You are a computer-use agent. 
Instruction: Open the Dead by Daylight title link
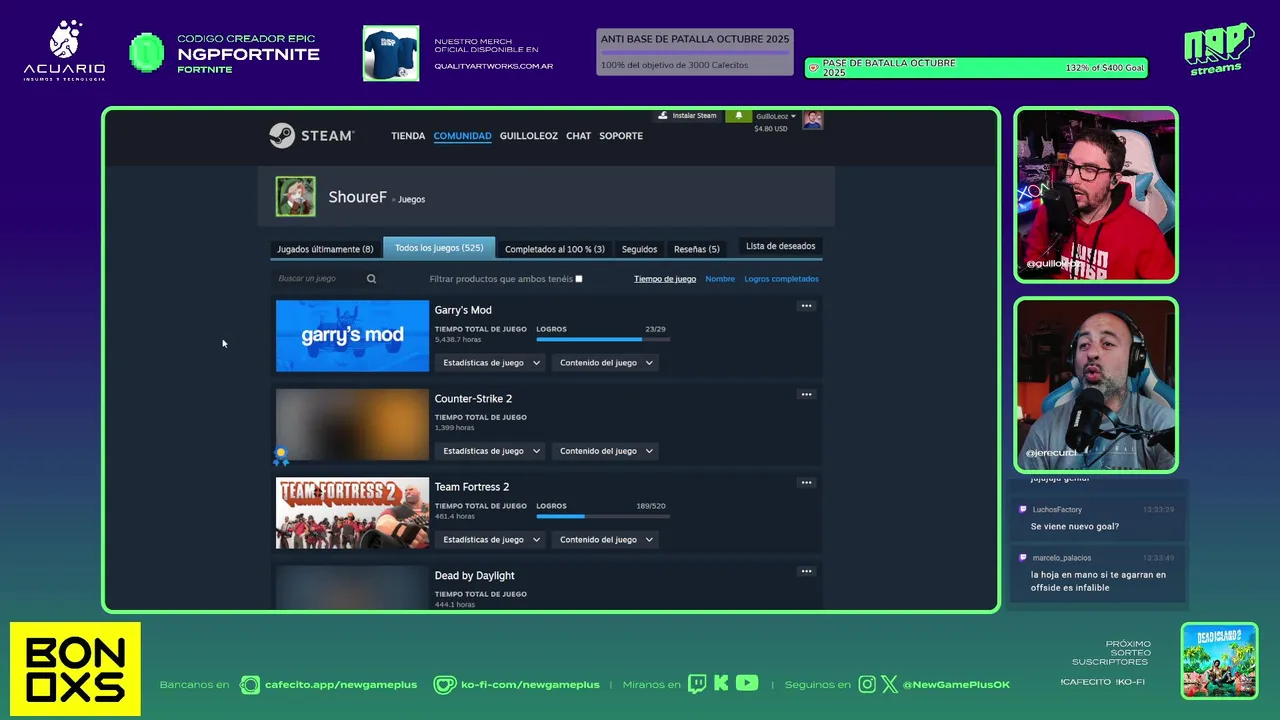(x=474, y=575)
